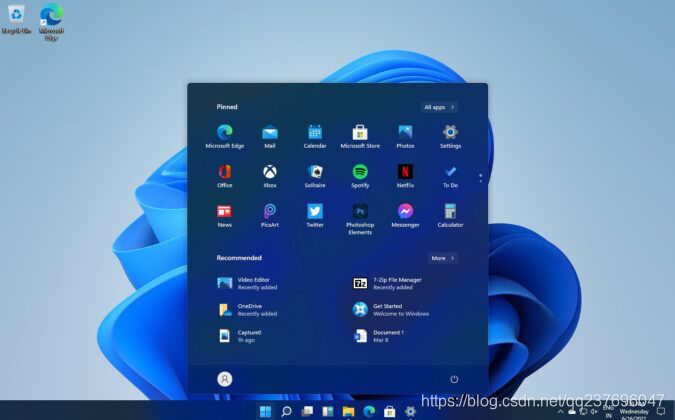Click the ENG IN language indicator
The image size is (675, 420).
[608, 412]
